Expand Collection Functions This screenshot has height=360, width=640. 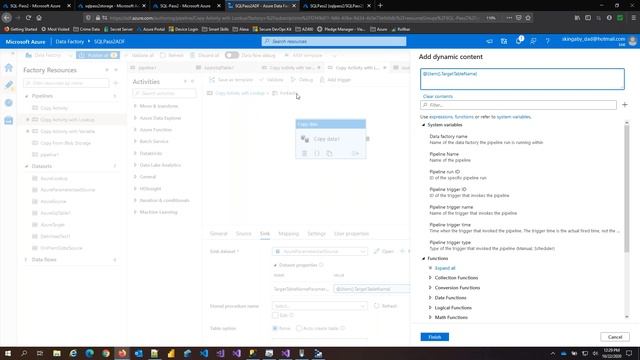[430, 278]
